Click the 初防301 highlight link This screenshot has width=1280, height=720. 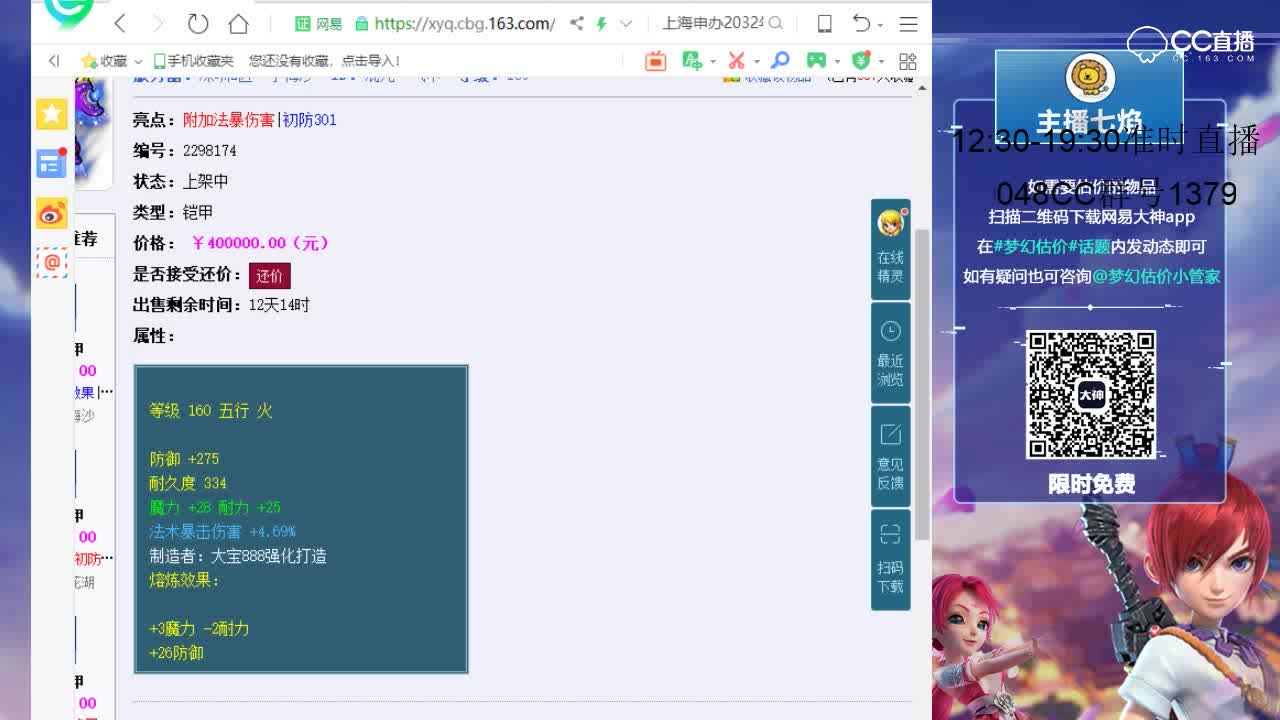pyautogui.click(x=310, y=120)
